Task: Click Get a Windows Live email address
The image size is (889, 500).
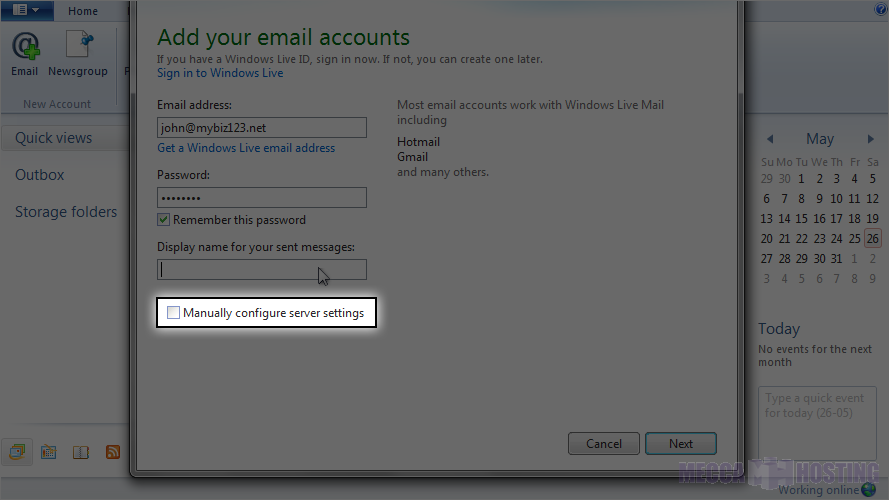Action: pyautogui.click(x=246, y=148)
